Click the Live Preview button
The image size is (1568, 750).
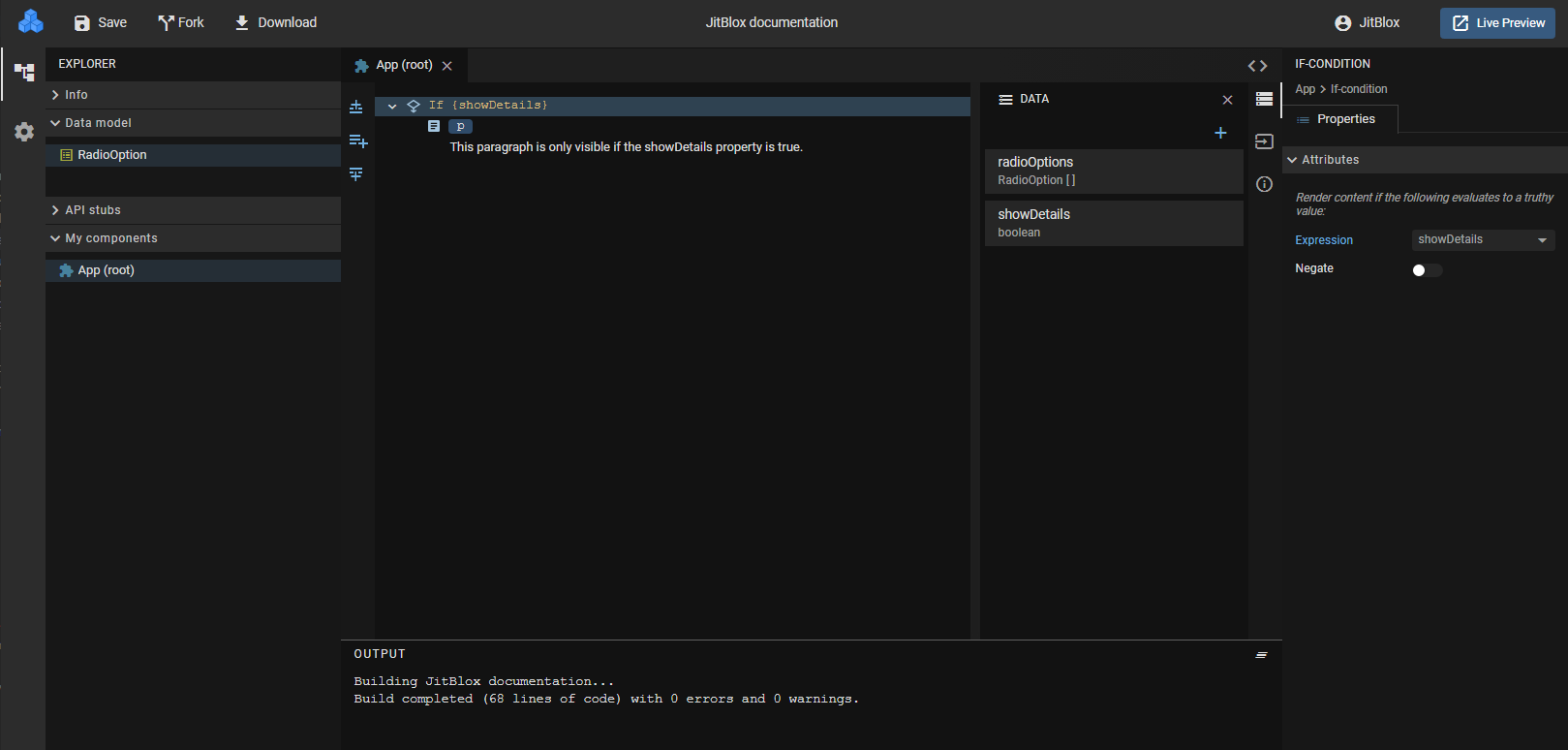point(1497,22)
